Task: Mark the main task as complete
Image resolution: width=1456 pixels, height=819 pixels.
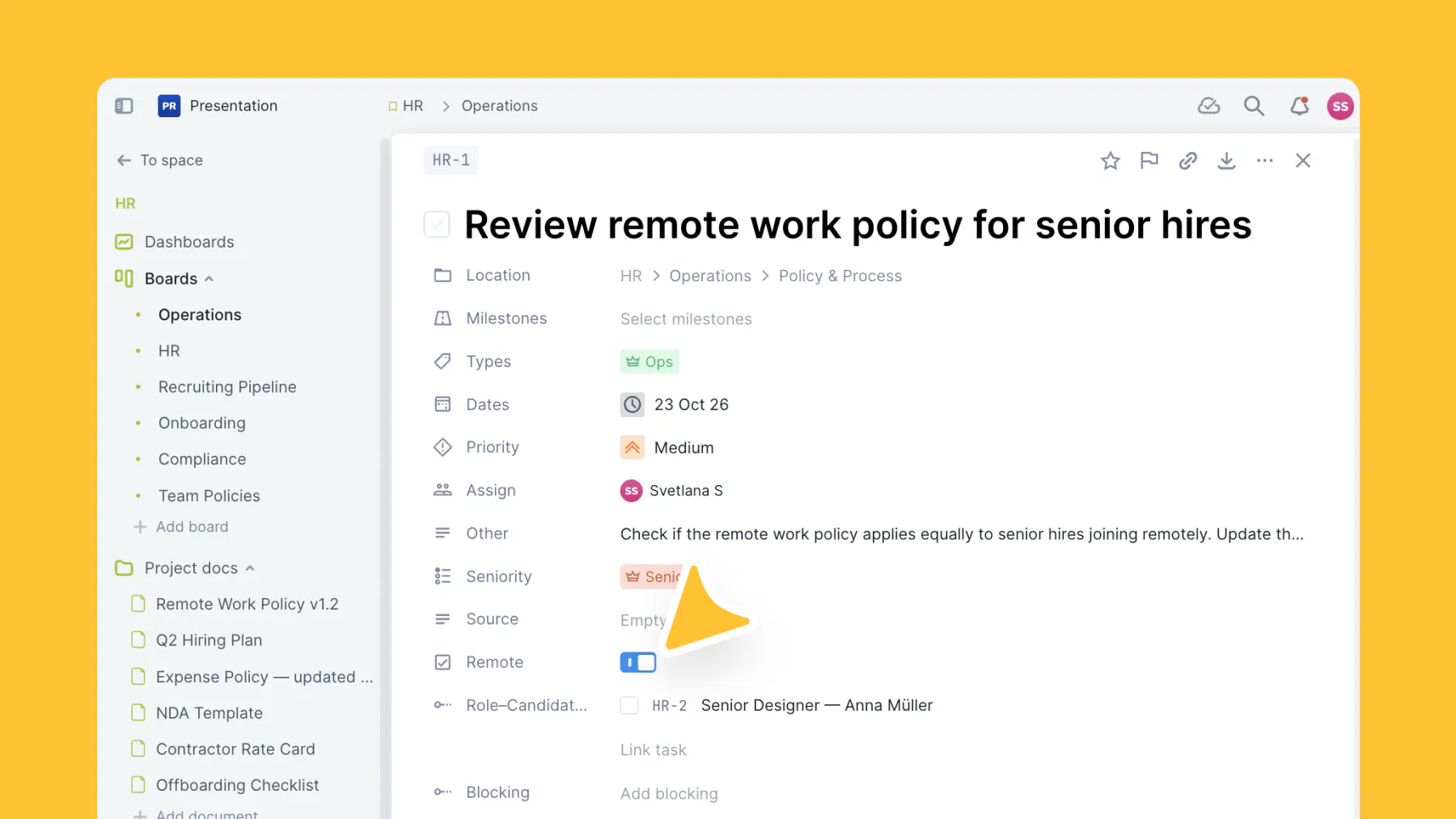Action: point(437,225)
